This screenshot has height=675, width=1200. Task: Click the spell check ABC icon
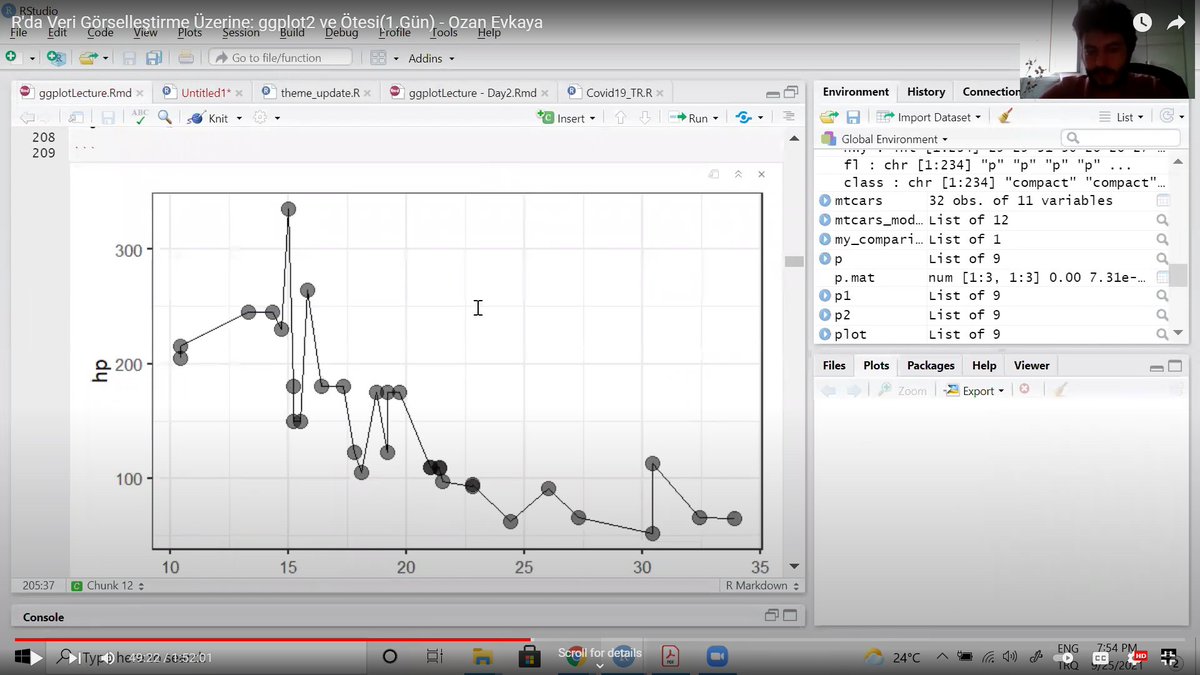tap(140, 117)
